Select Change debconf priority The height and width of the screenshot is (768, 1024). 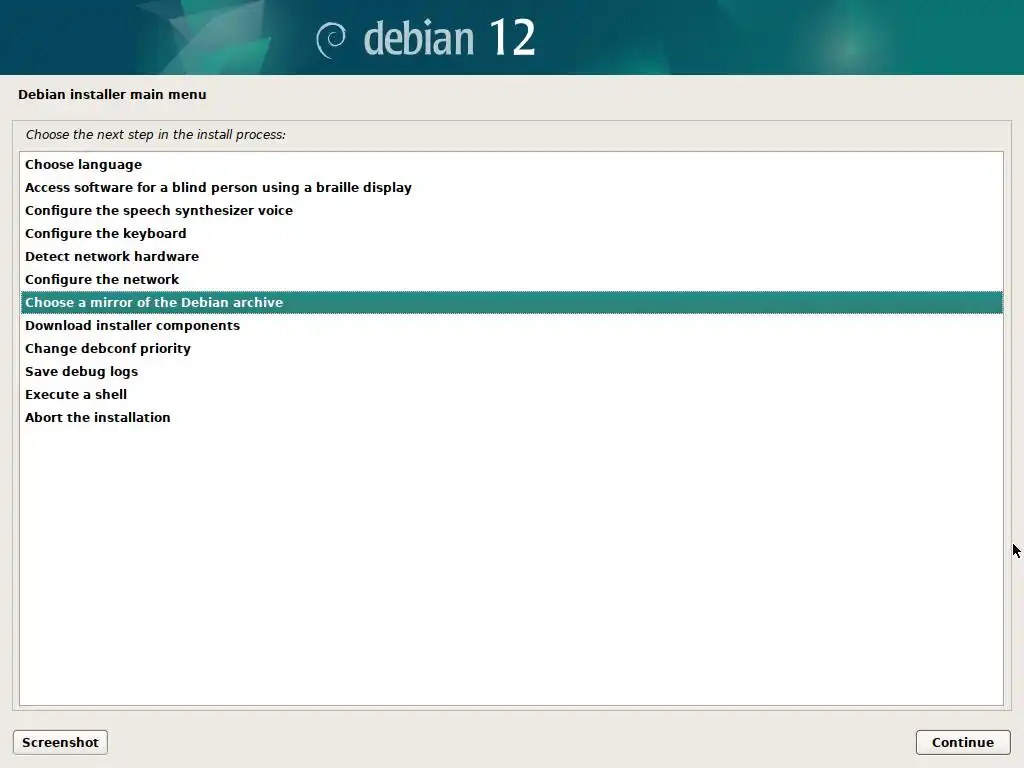[x=511, y=348]
